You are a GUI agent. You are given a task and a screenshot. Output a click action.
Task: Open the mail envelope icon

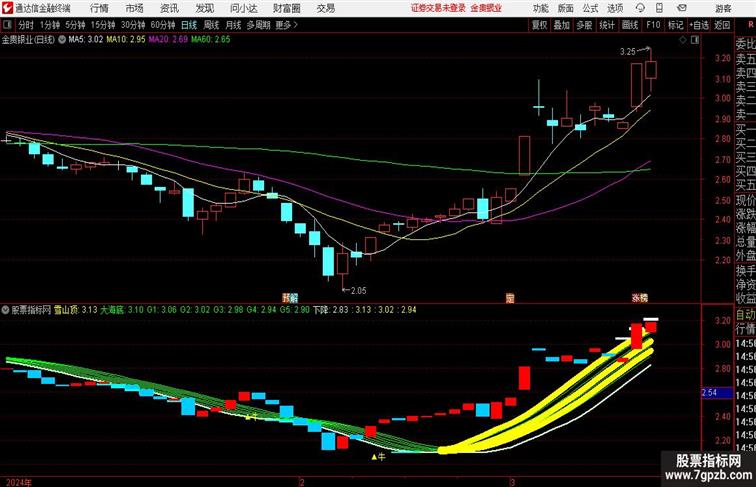tap(682, 8)
